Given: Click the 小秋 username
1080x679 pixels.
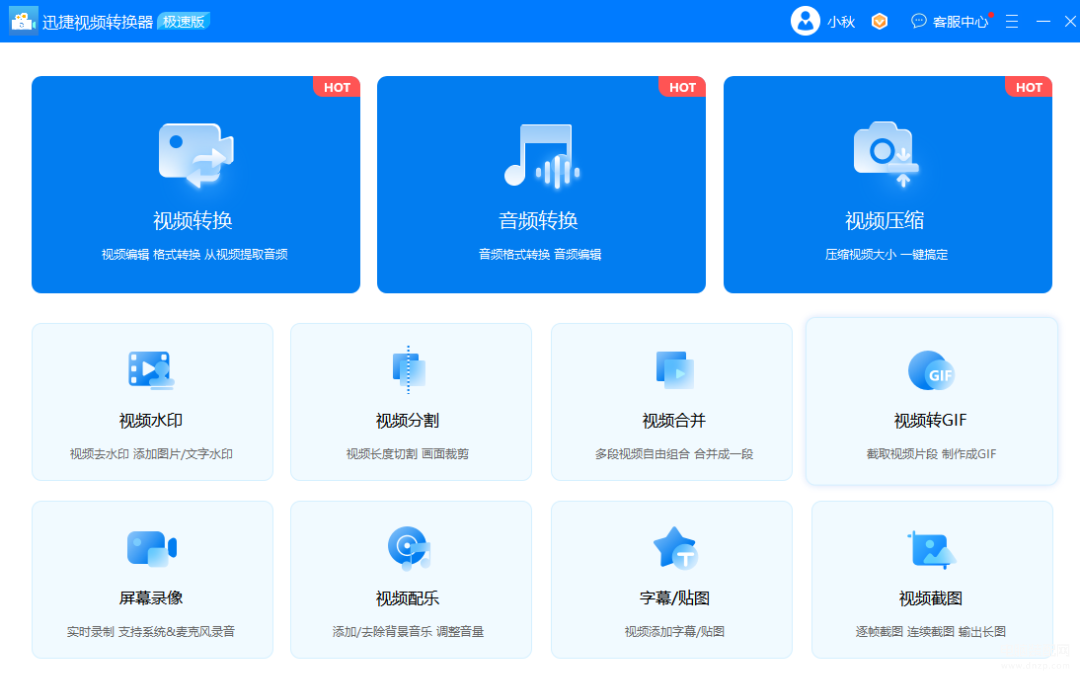Looking at the screenshot, I should tap(841, 22).
